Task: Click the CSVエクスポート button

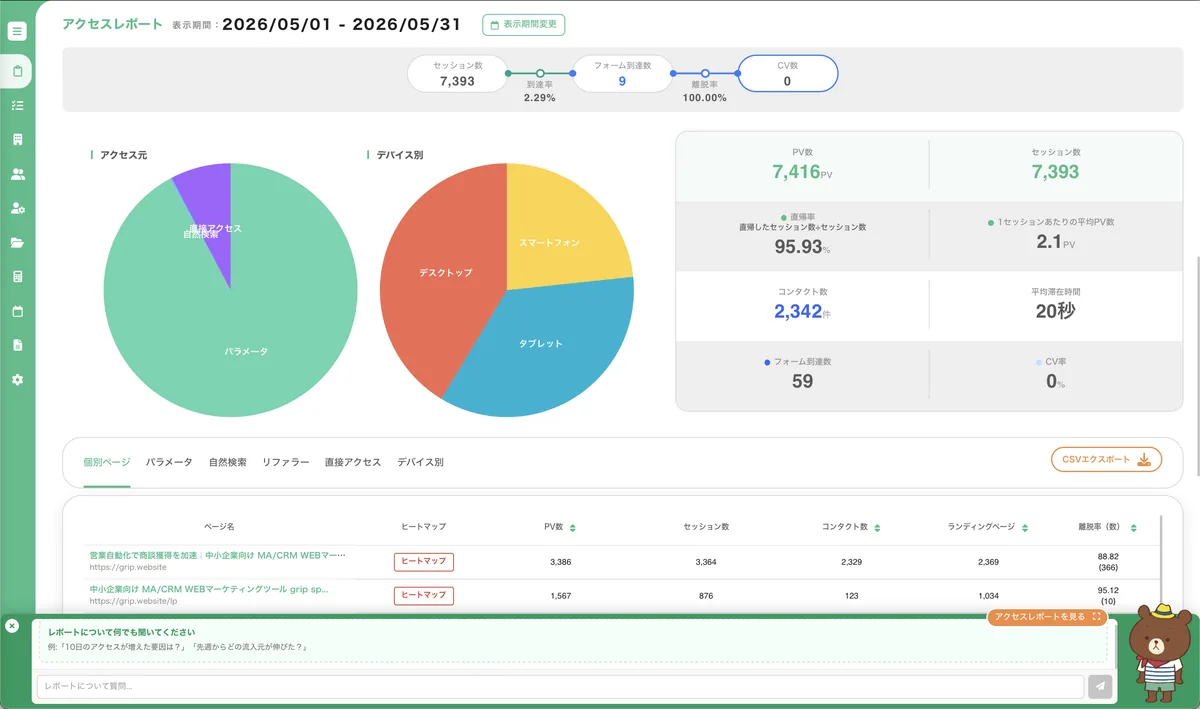Action: tap(1106, 460)
